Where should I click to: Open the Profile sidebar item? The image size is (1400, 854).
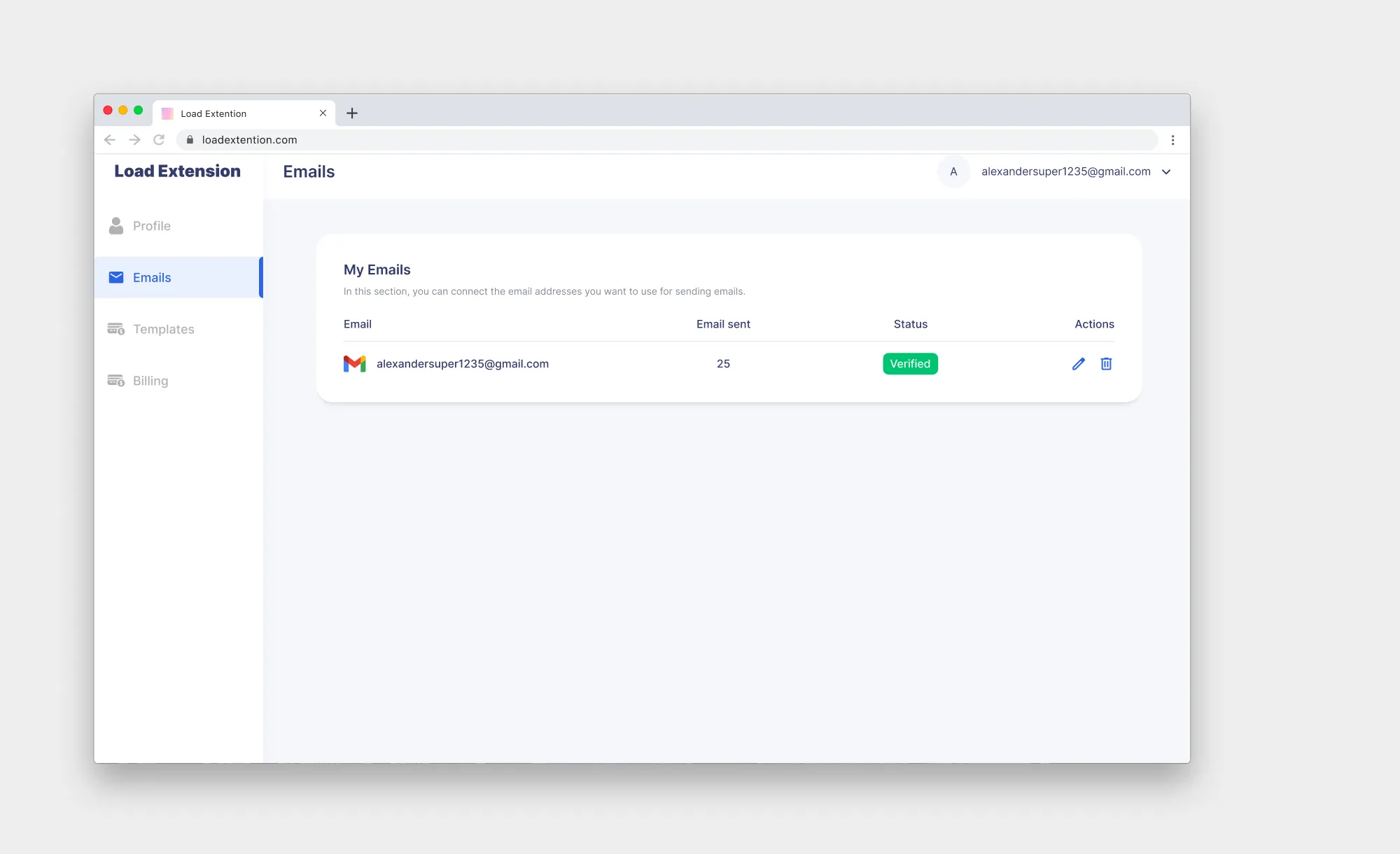point(152,226)
